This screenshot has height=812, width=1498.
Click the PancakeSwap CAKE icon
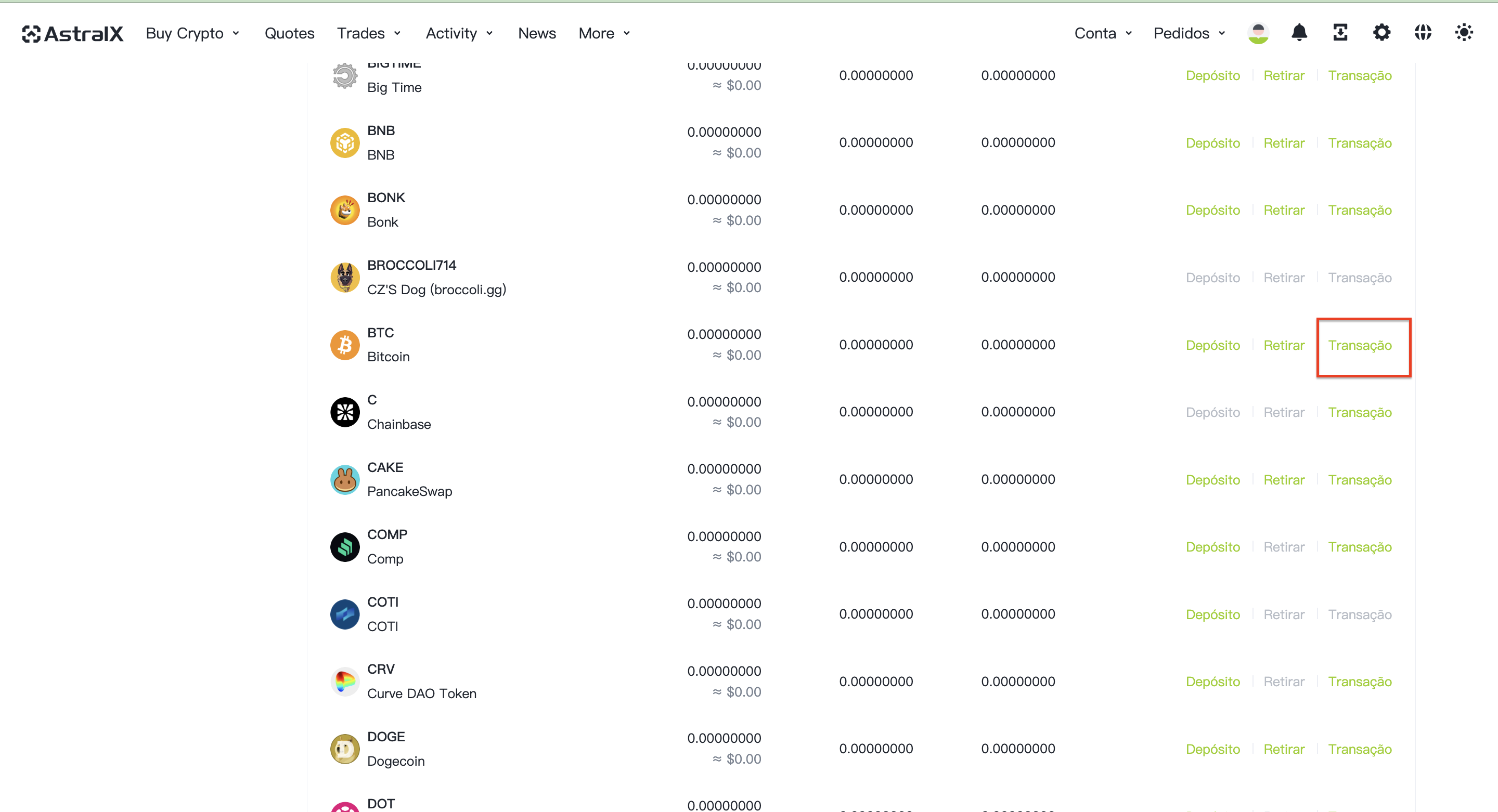point(345,479)
